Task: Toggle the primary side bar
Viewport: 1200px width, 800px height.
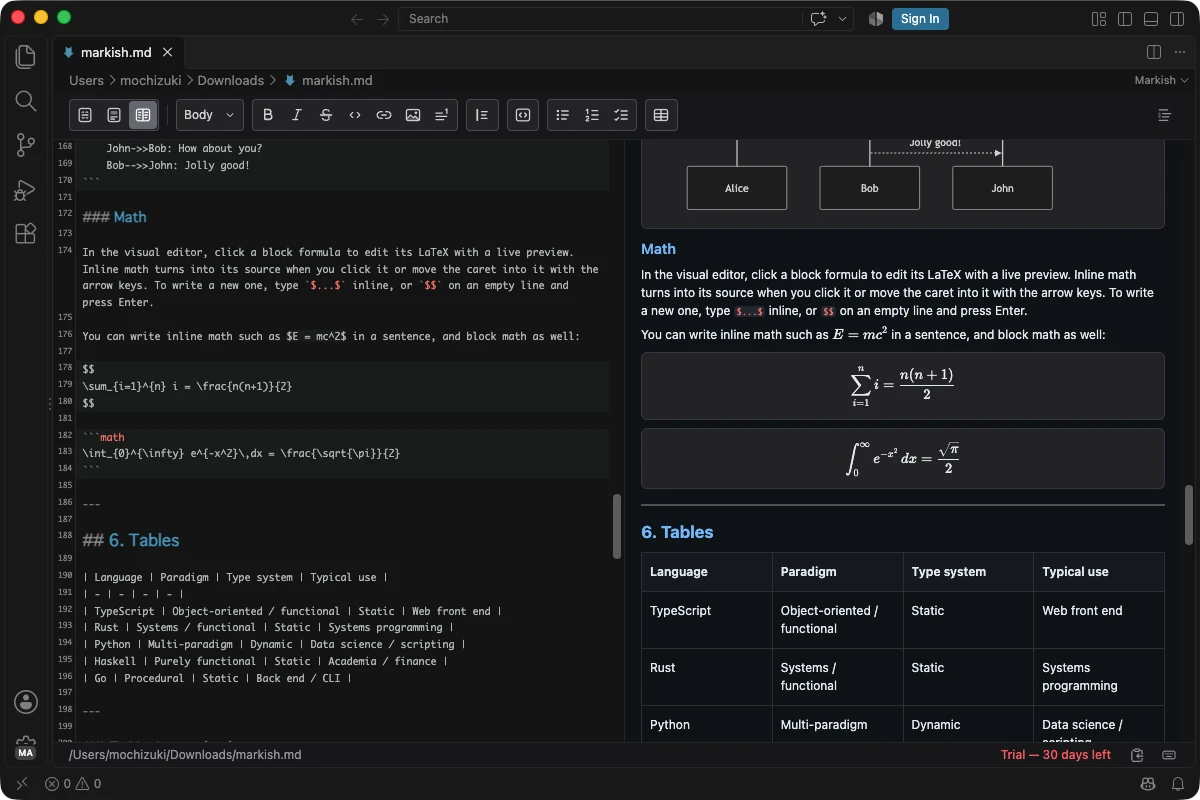Action: (1125, 18)
